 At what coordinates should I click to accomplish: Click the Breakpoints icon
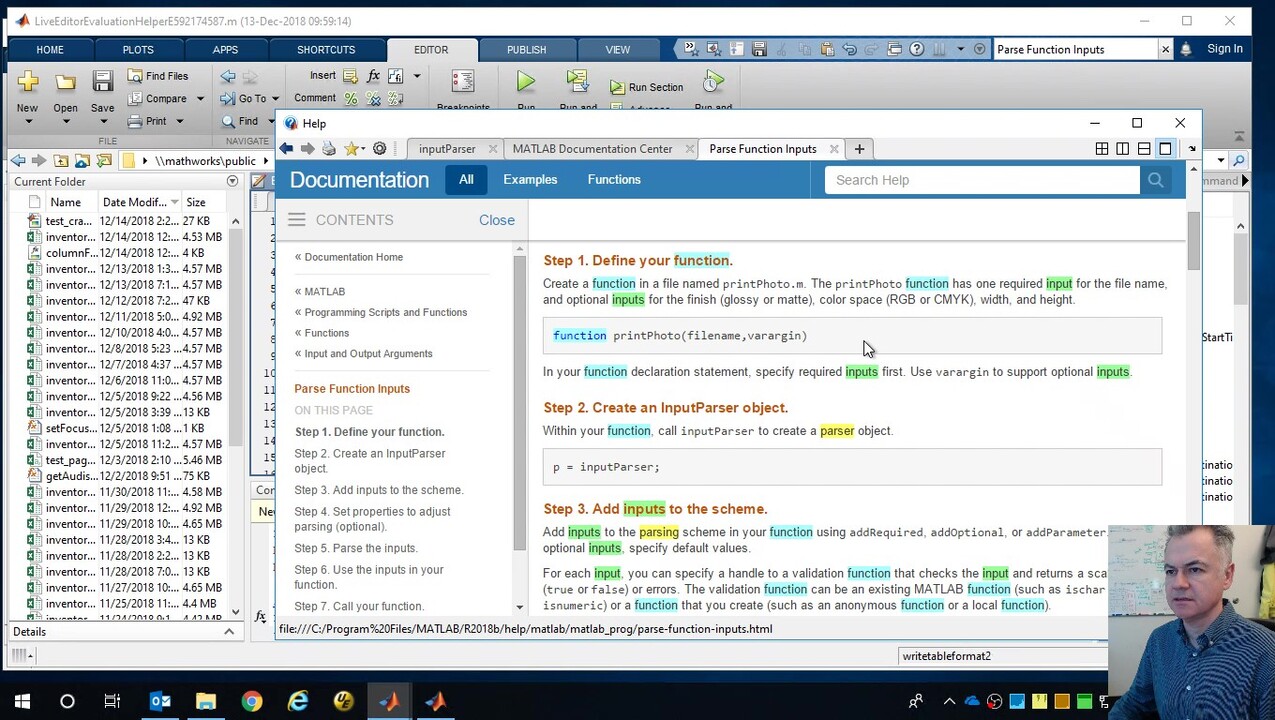tap(462, 84)
